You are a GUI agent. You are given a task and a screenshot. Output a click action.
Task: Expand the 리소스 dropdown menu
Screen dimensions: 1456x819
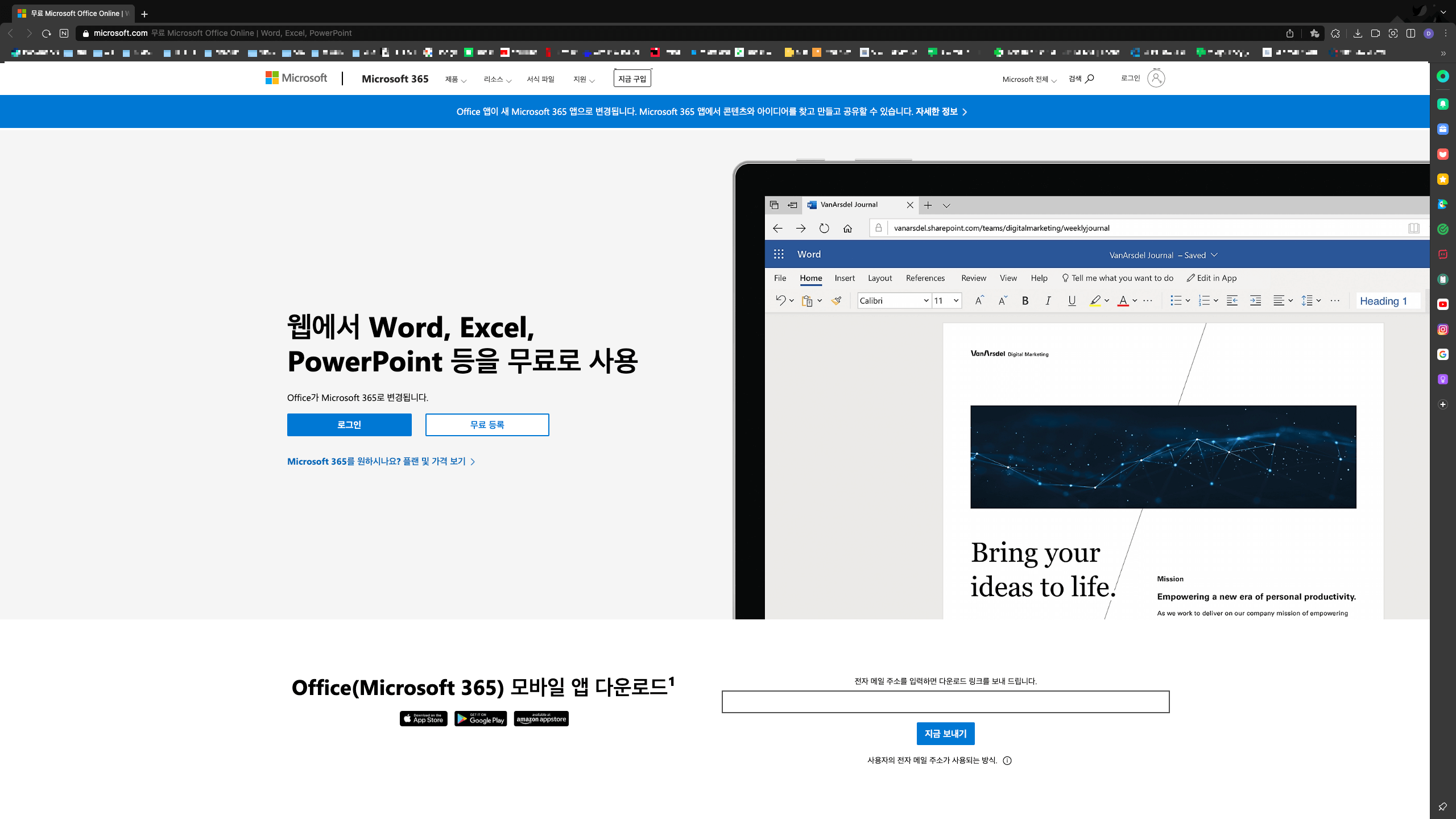[x=497, y=80]
